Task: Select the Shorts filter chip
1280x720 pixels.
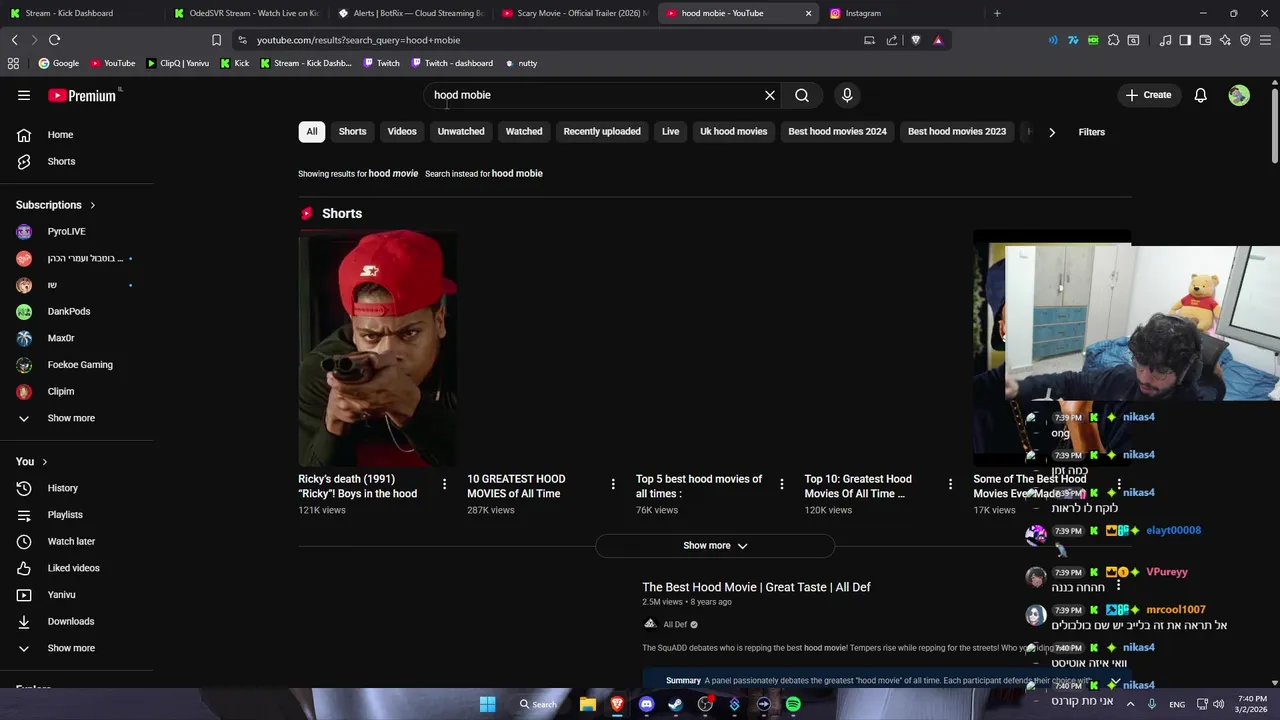Action: click(x=352, y=132)
